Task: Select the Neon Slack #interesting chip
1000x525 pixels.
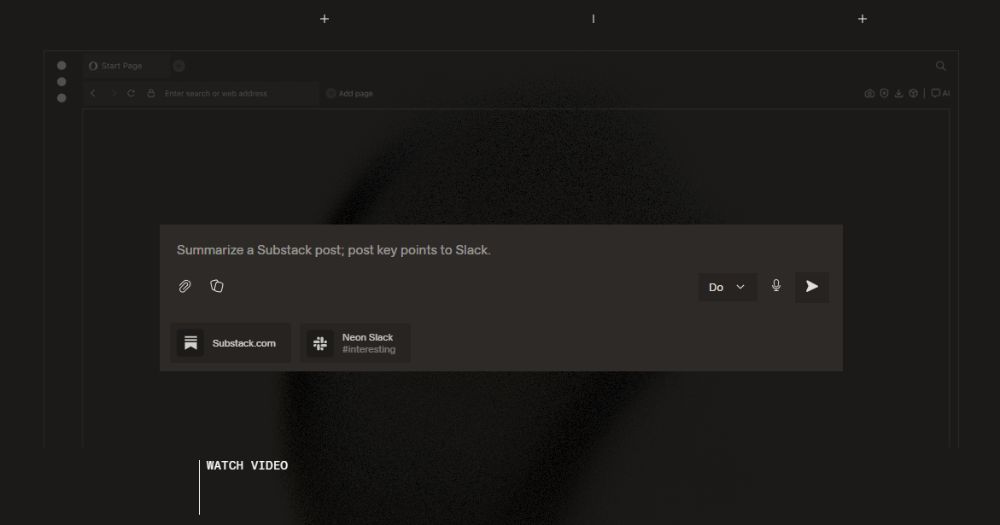Action: [x=355, y=343]
